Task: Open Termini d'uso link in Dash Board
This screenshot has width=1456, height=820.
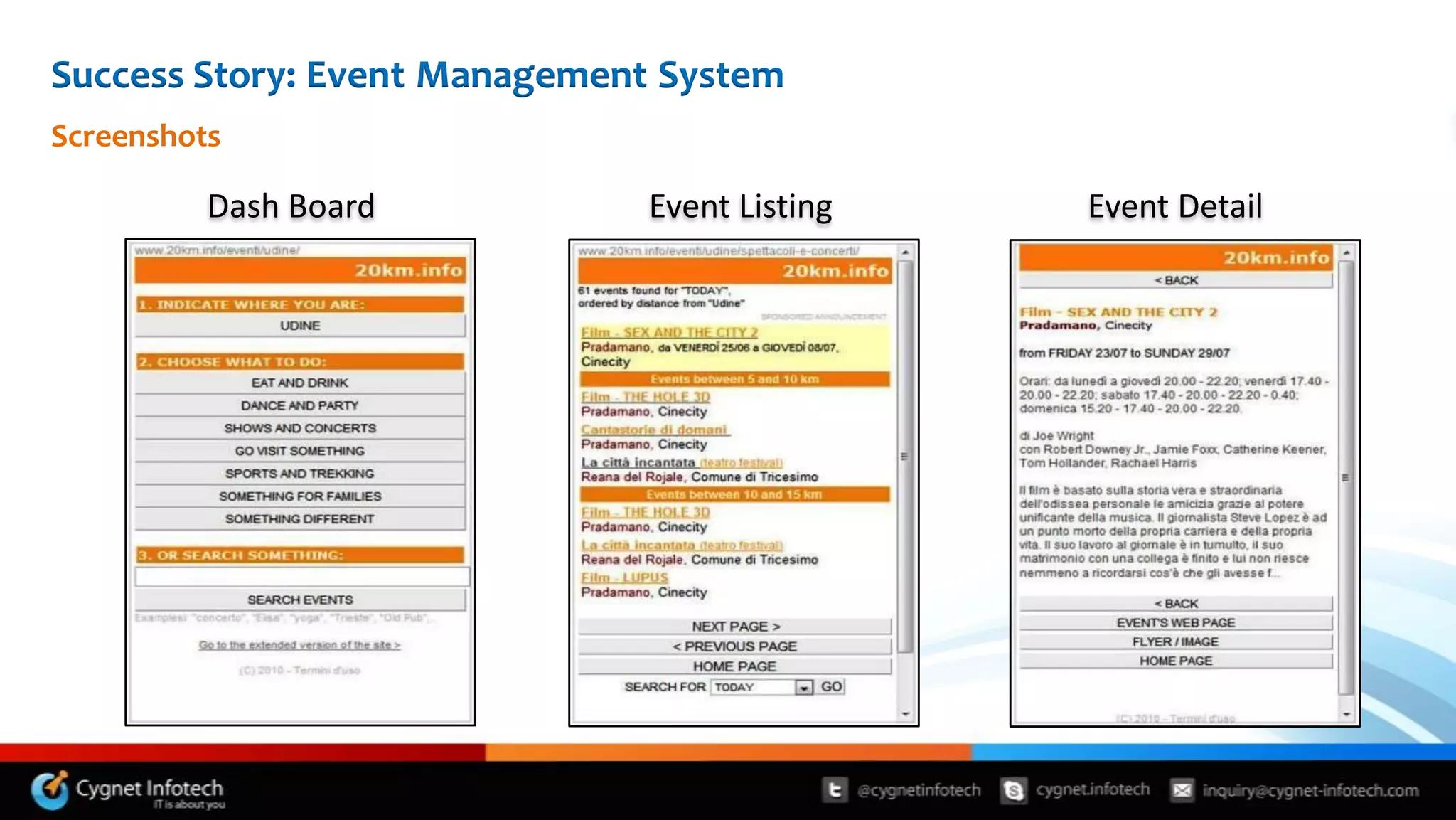Action: pos(326,670)
